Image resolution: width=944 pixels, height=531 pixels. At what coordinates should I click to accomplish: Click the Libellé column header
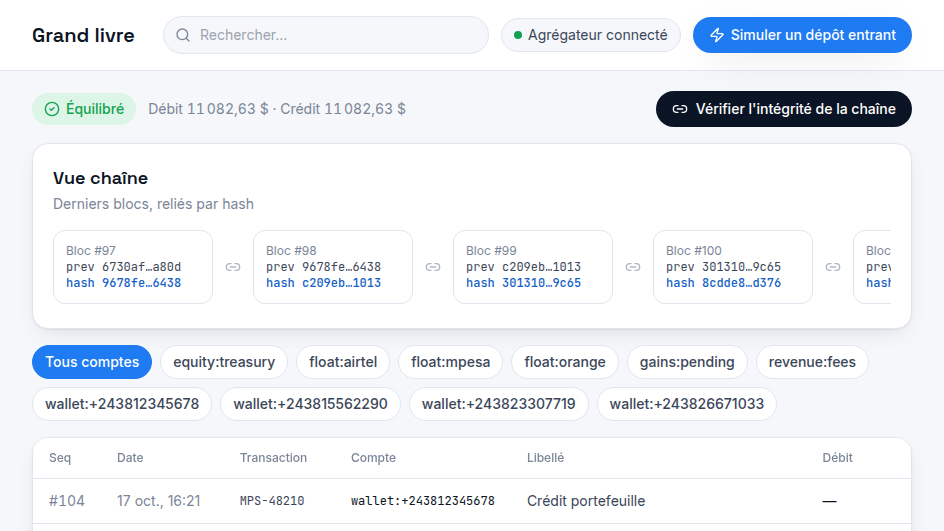[x=545, y=458]
